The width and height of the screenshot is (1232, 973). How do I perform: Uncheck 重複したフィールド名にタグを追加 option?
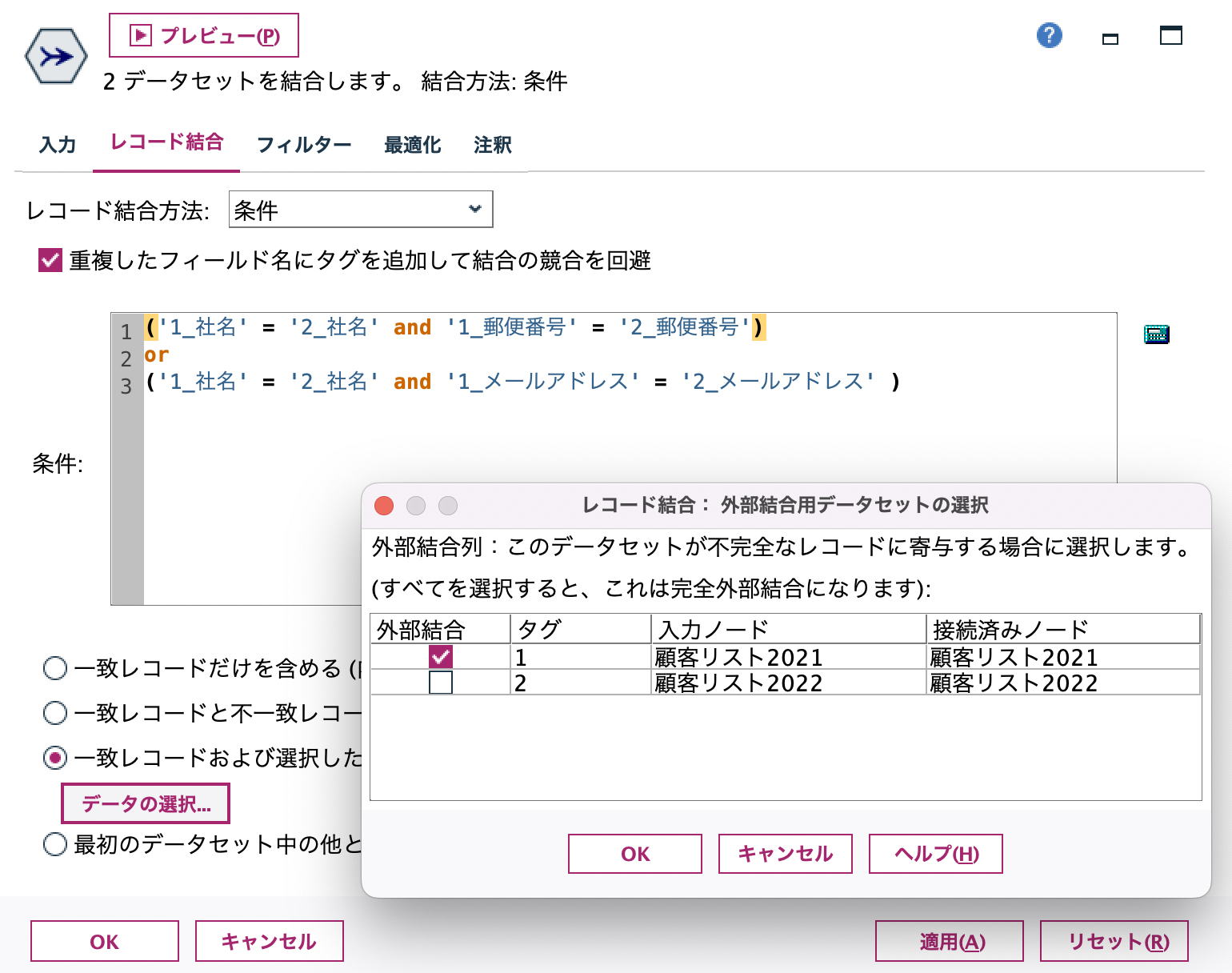[49, 259]
